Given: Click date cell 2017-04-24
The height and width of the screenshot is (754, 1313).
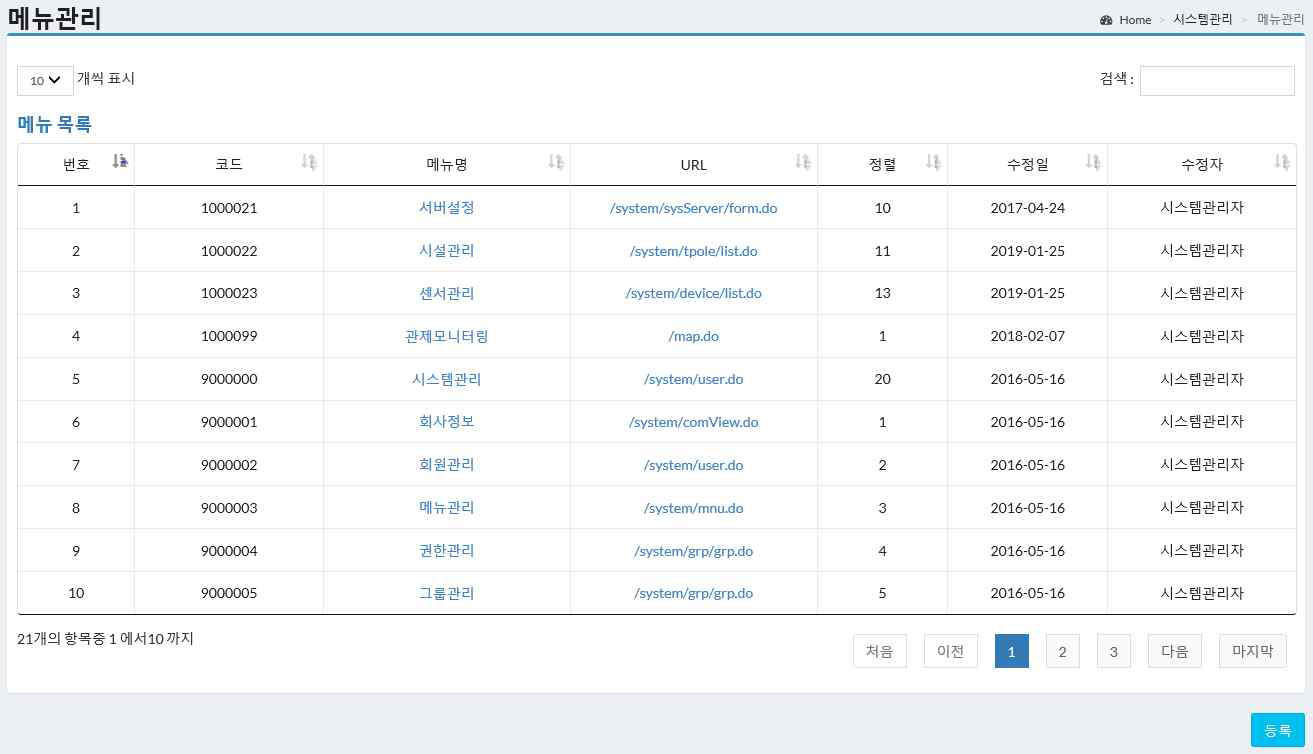Looking at the screenshot, I should coord(1028,208).
